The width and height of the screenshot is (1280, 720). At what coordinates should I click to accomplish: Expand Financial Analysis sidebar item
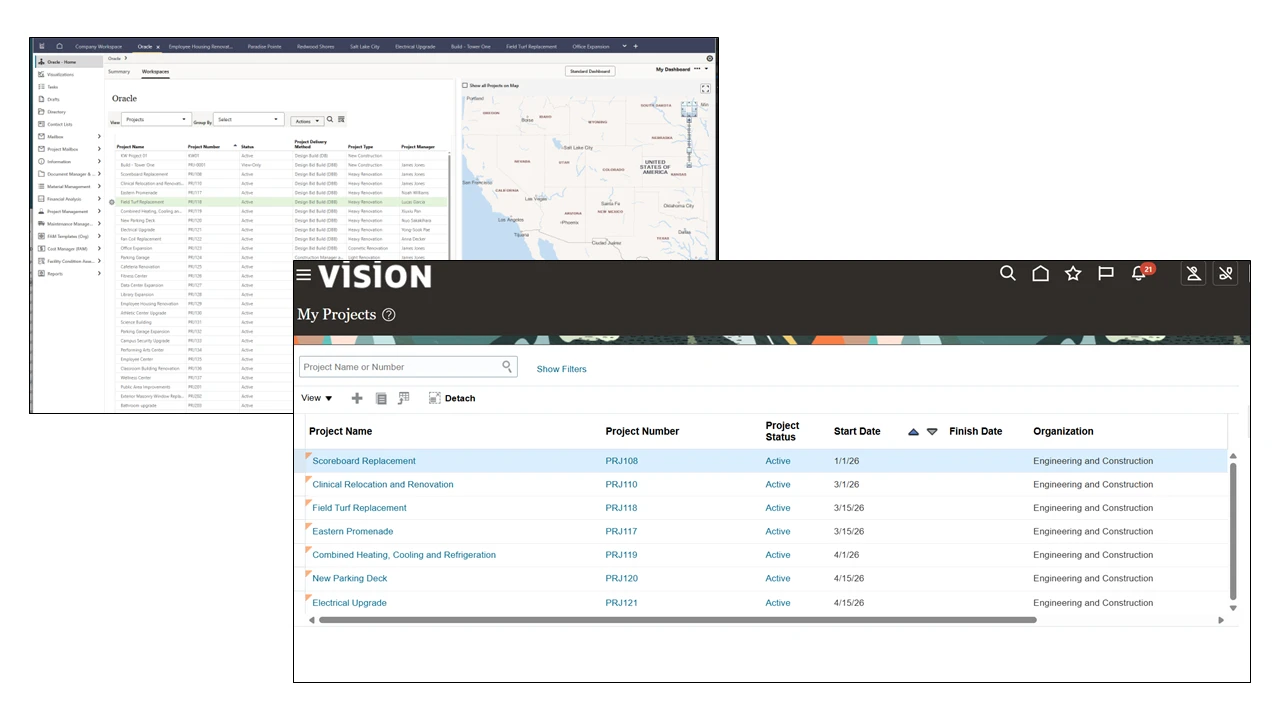pos(99,199)
